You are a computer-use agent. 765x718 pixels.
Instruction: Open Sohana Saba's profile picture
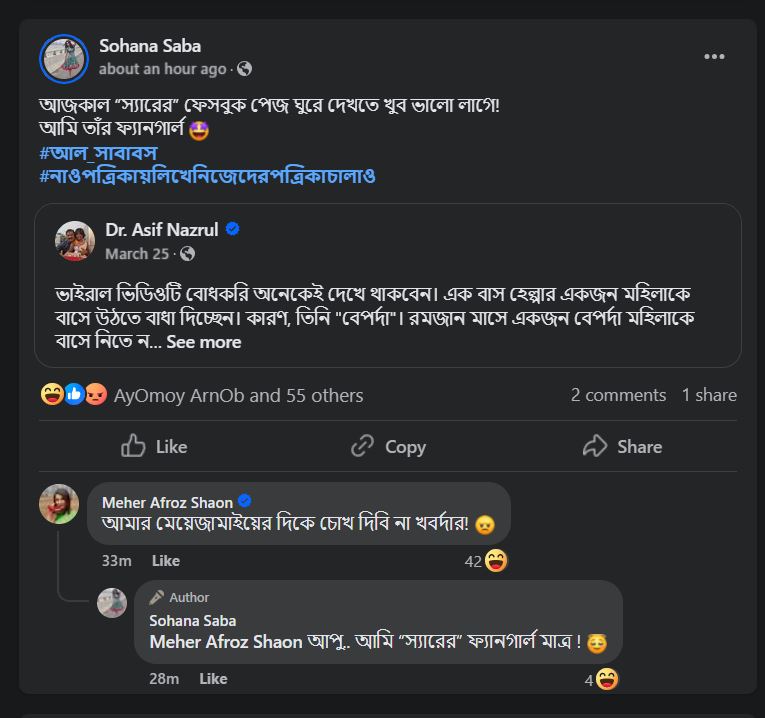coord(64,58)
